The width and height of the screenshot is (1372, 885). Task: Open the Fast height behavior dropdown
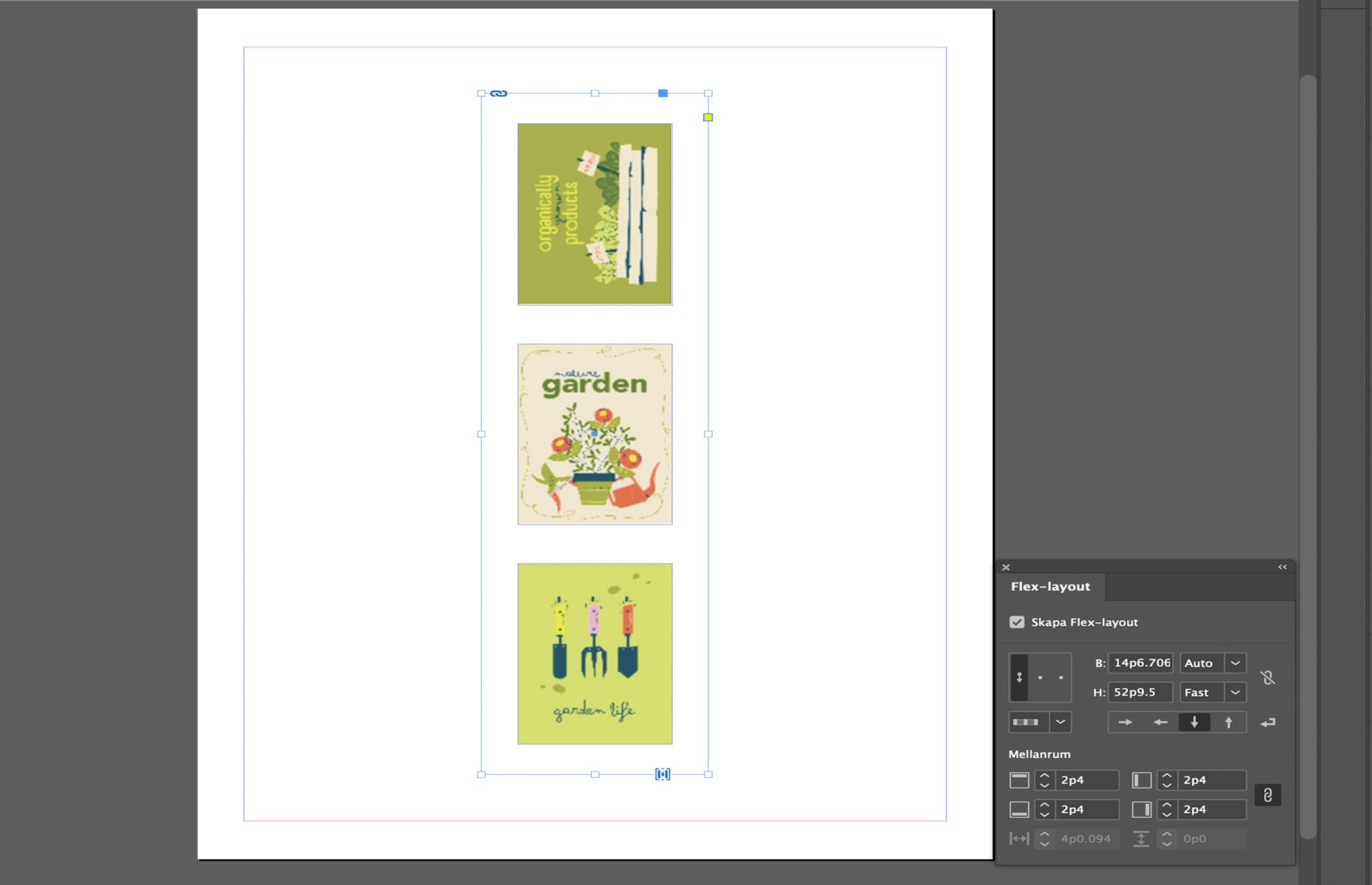coord(1235,693)
